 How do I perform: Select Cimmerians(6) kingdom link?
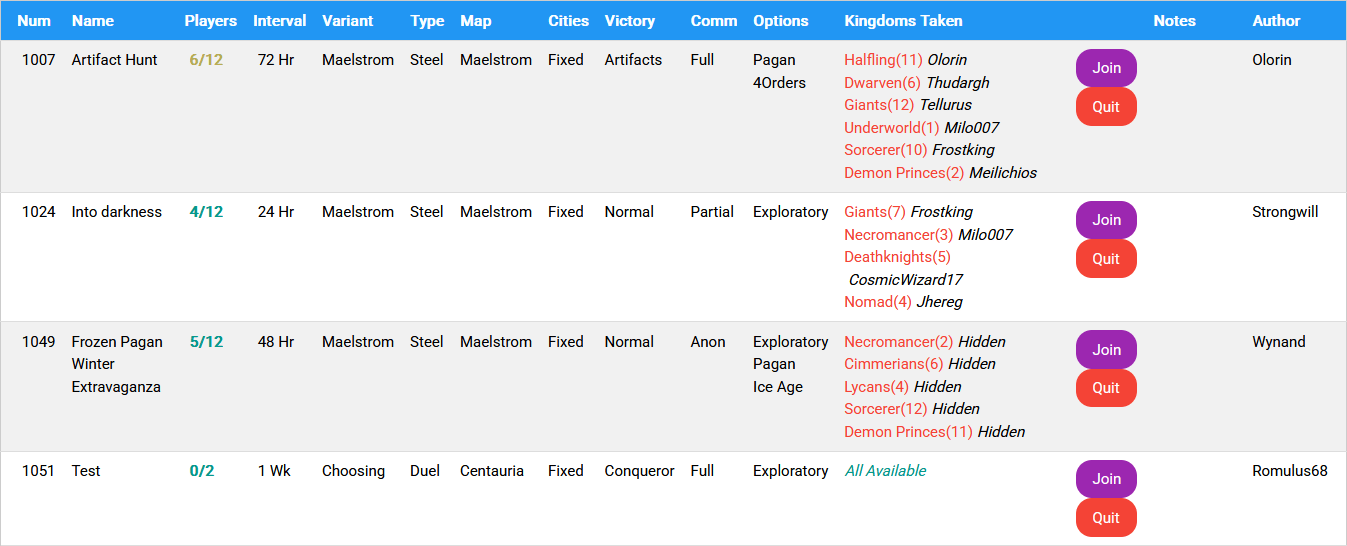[x=893, y=364]
